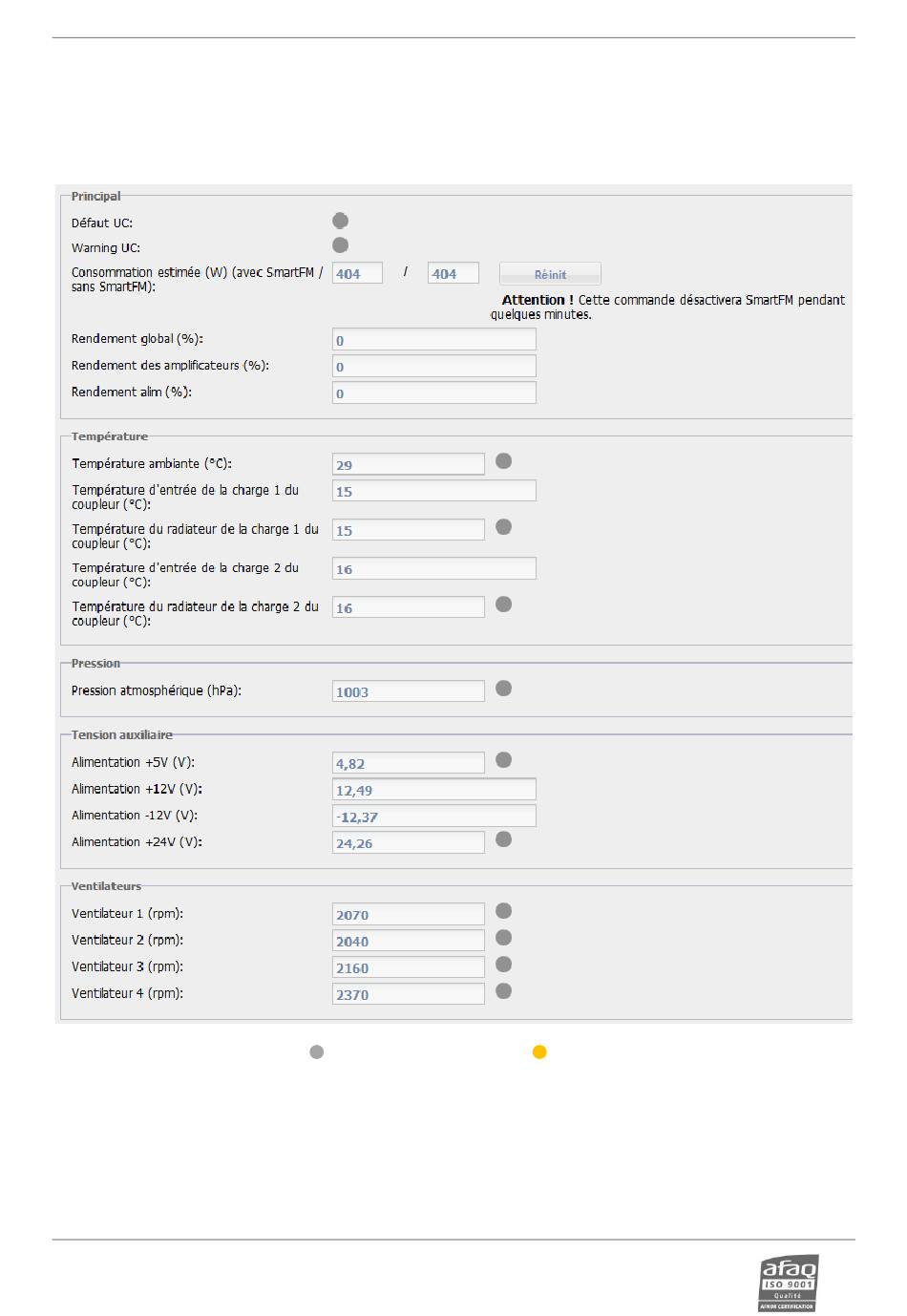Click the charge 1 radiator temperature indicator
907x1316 pixels.
click(x=504, y=527)
